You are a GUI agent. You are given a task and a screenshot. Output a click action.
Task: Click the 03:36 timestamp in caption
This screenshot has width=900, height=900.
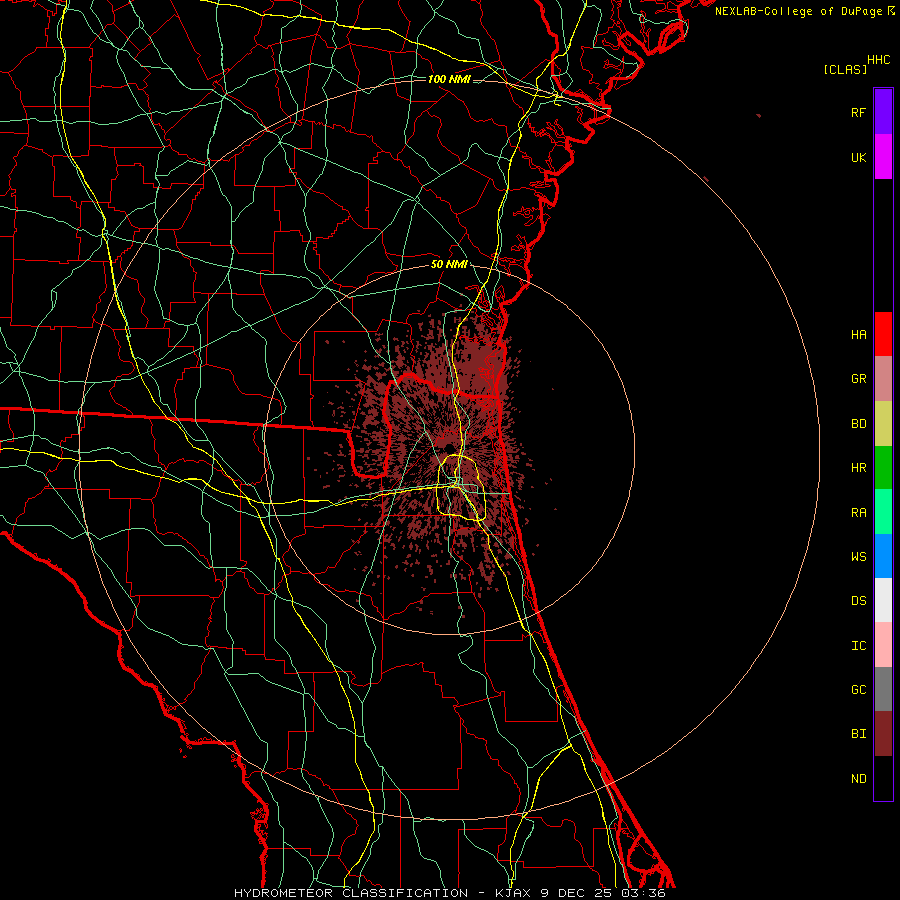pyautogui.click(x=643, y=893)
